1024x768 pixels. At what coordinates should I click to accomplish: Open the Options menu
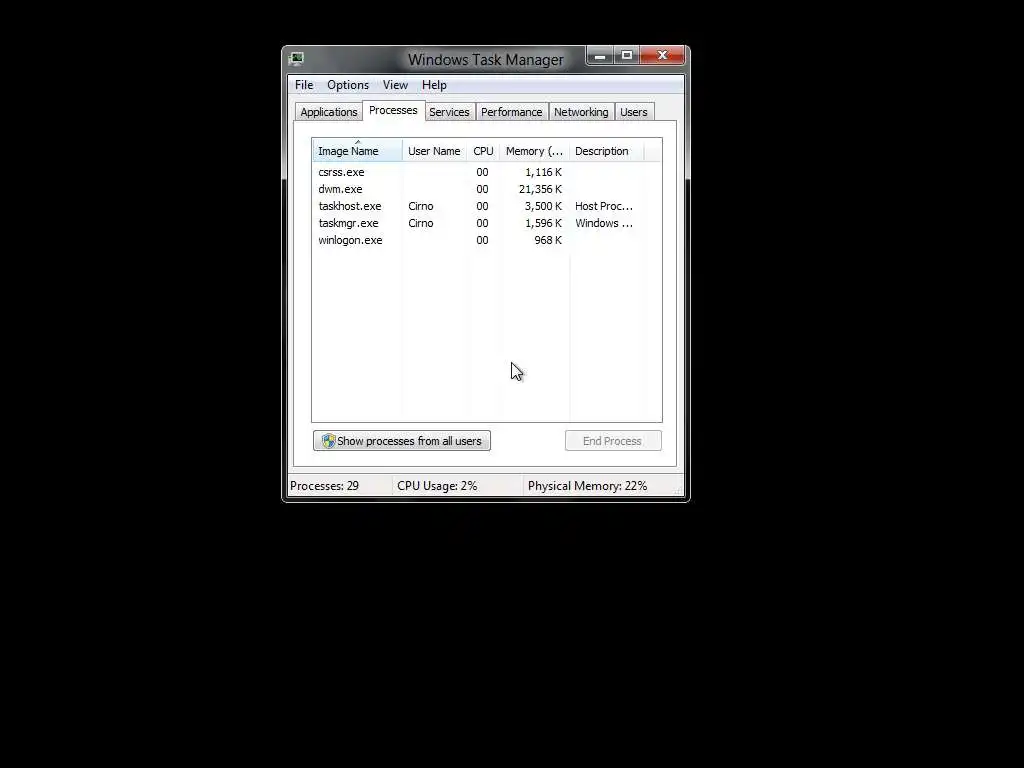[348, 85]
